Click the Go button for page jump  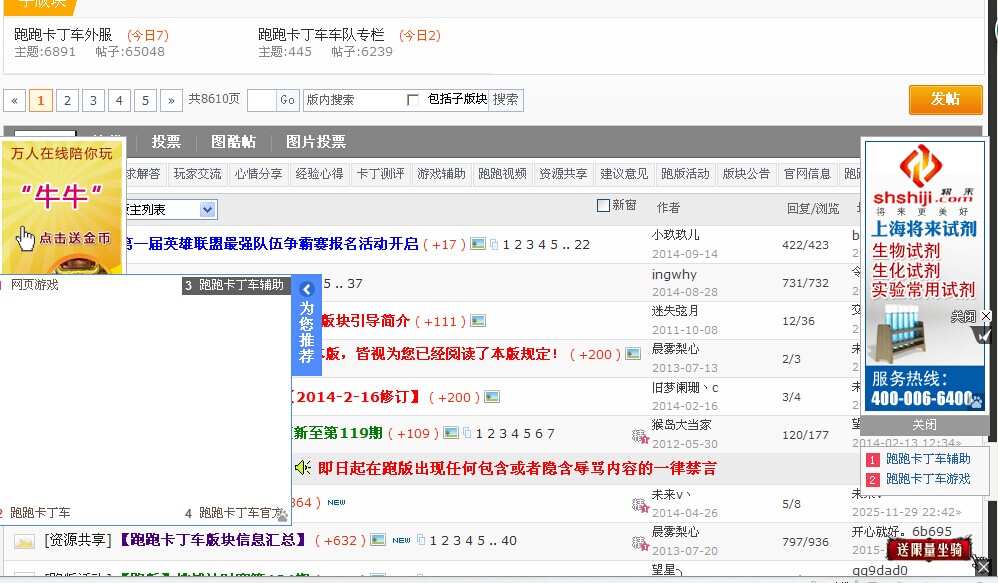pos(288,100)
